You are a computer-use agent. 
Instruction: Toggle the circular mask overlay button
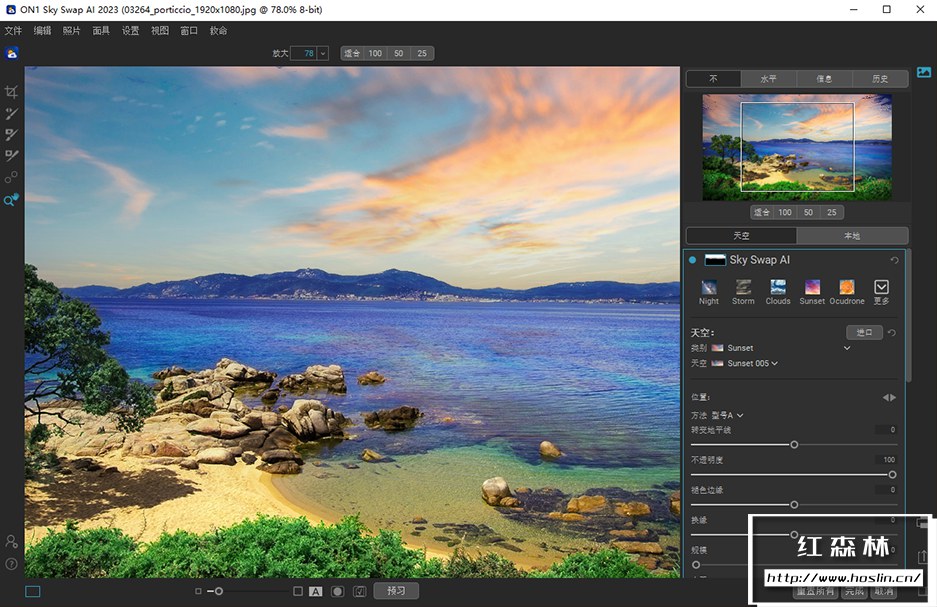point(338,591)
